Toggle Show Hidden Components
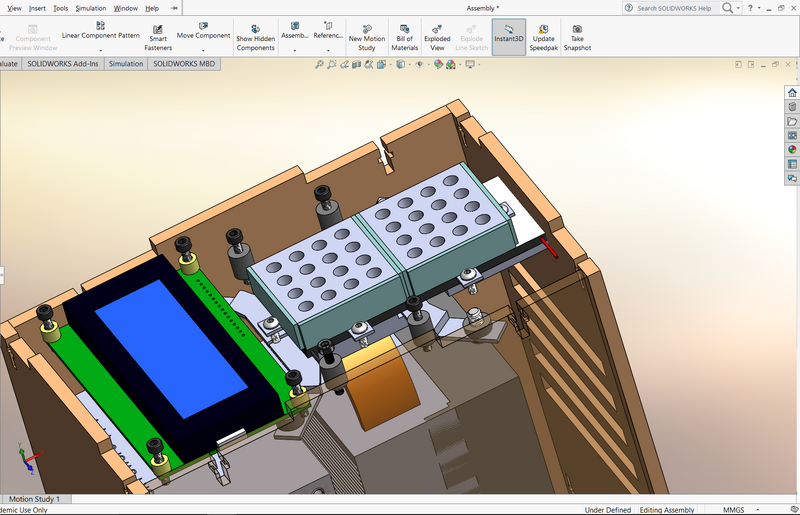The image size is (800, 515). coord(255,37)
